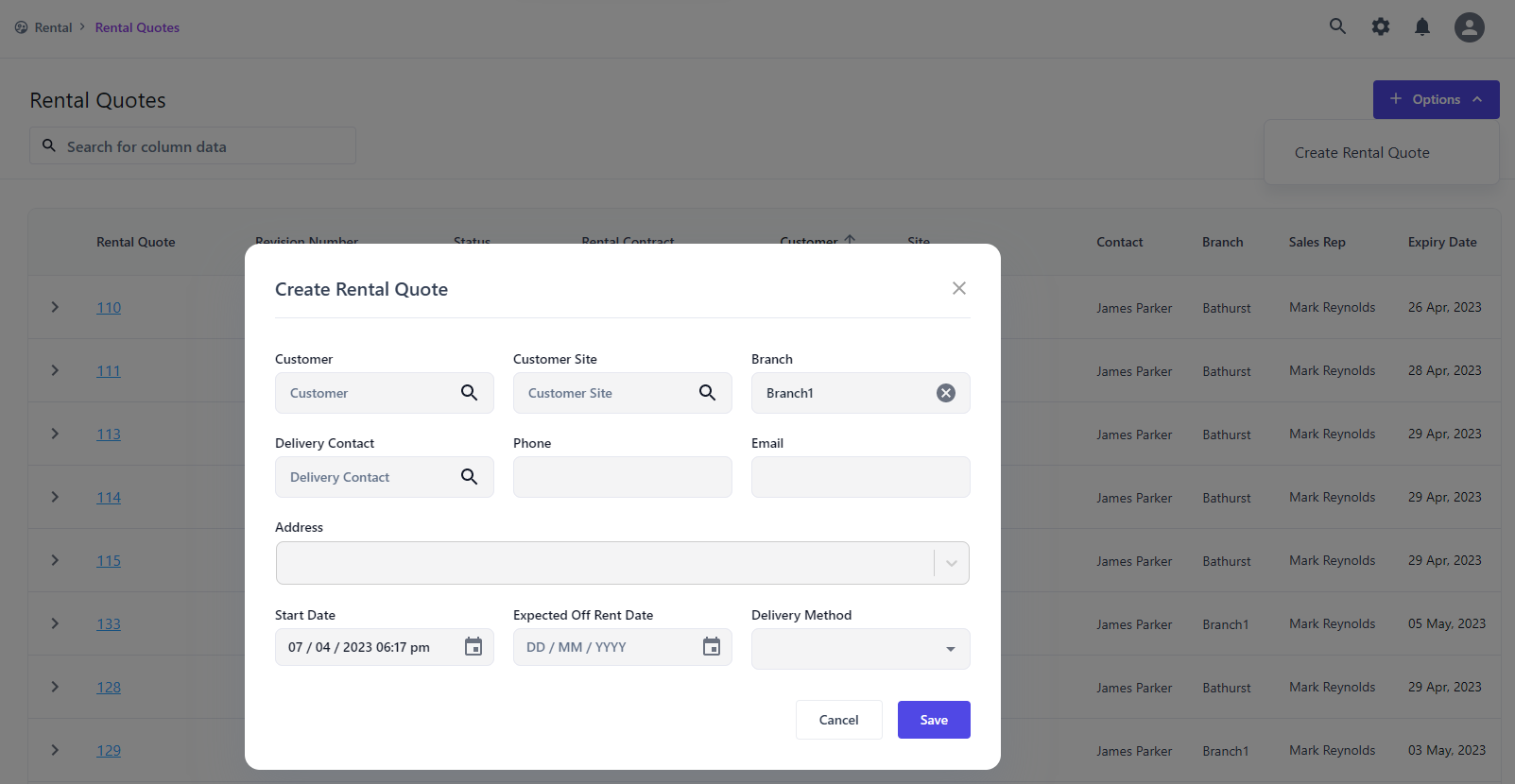Select Create Rental Quote menu item
This screenshot has width=1515, height=784.
[x=1361, y=153]
